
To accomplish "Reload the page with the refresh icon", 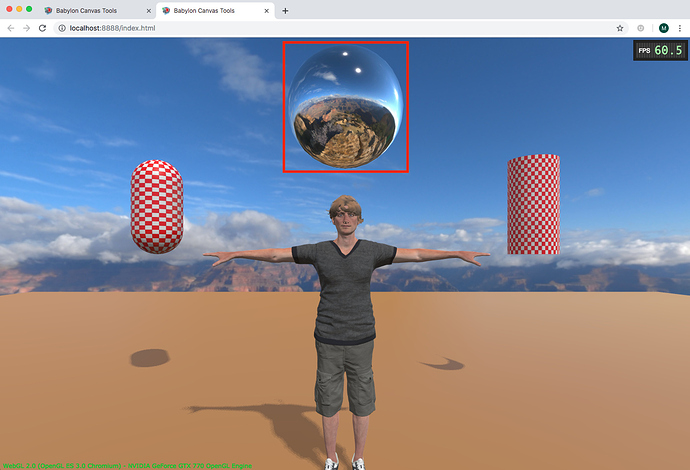I will pos(42,28).
